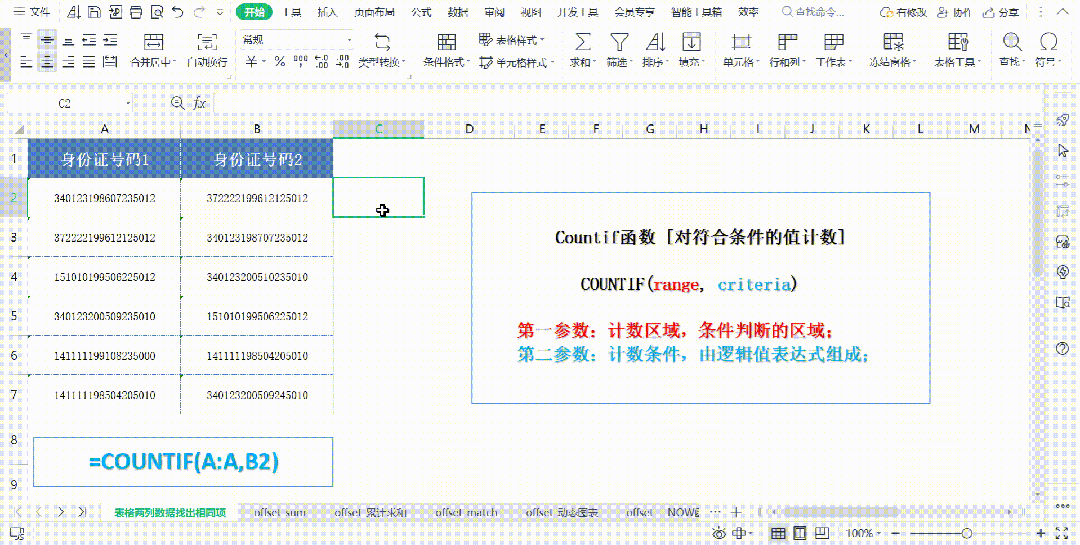The height and width of the screenshot is (545, 1080).
Task: Apply percent style format
Action: click(279, 62)
